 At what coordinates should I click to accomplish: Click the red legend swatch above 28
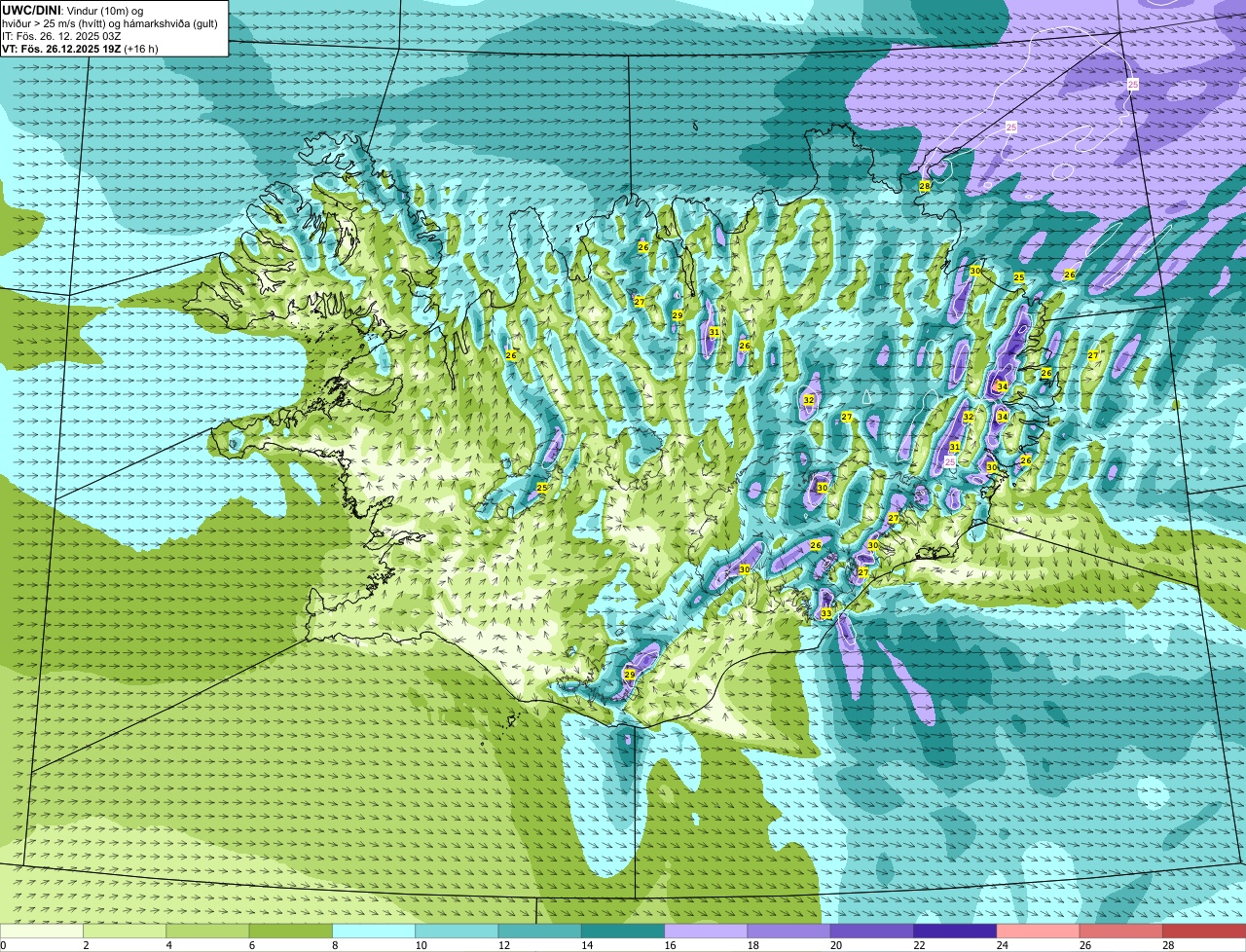(x=1204, y=932)
